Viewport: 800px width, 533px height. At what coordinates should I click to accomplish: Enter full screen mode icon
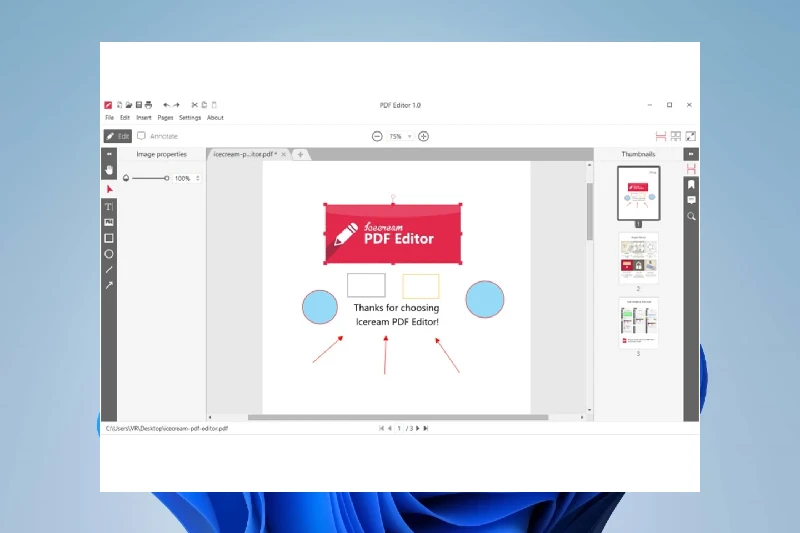pos(690,136)
